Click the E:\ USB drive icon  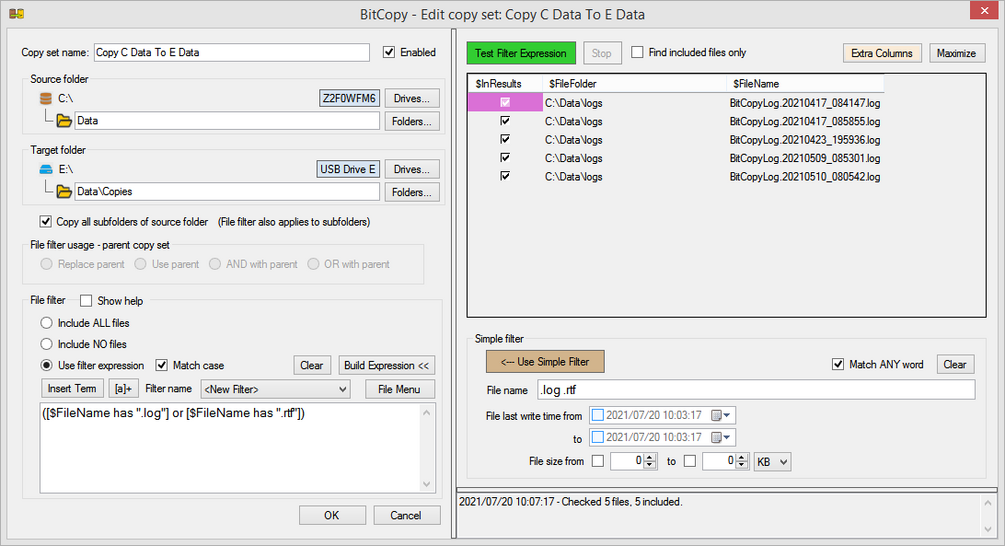46,170
